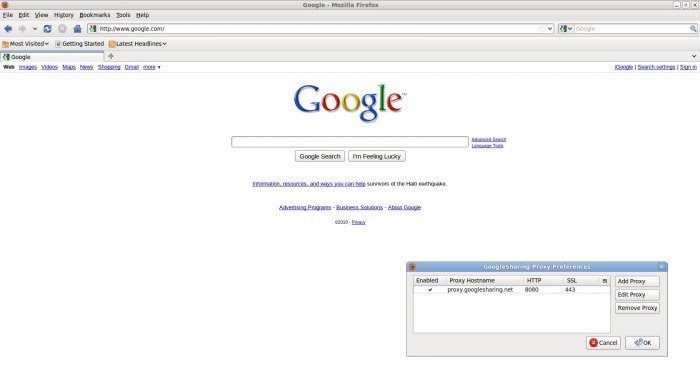Open the iGoogle link
700x389 pixels.
coord(624,67)
